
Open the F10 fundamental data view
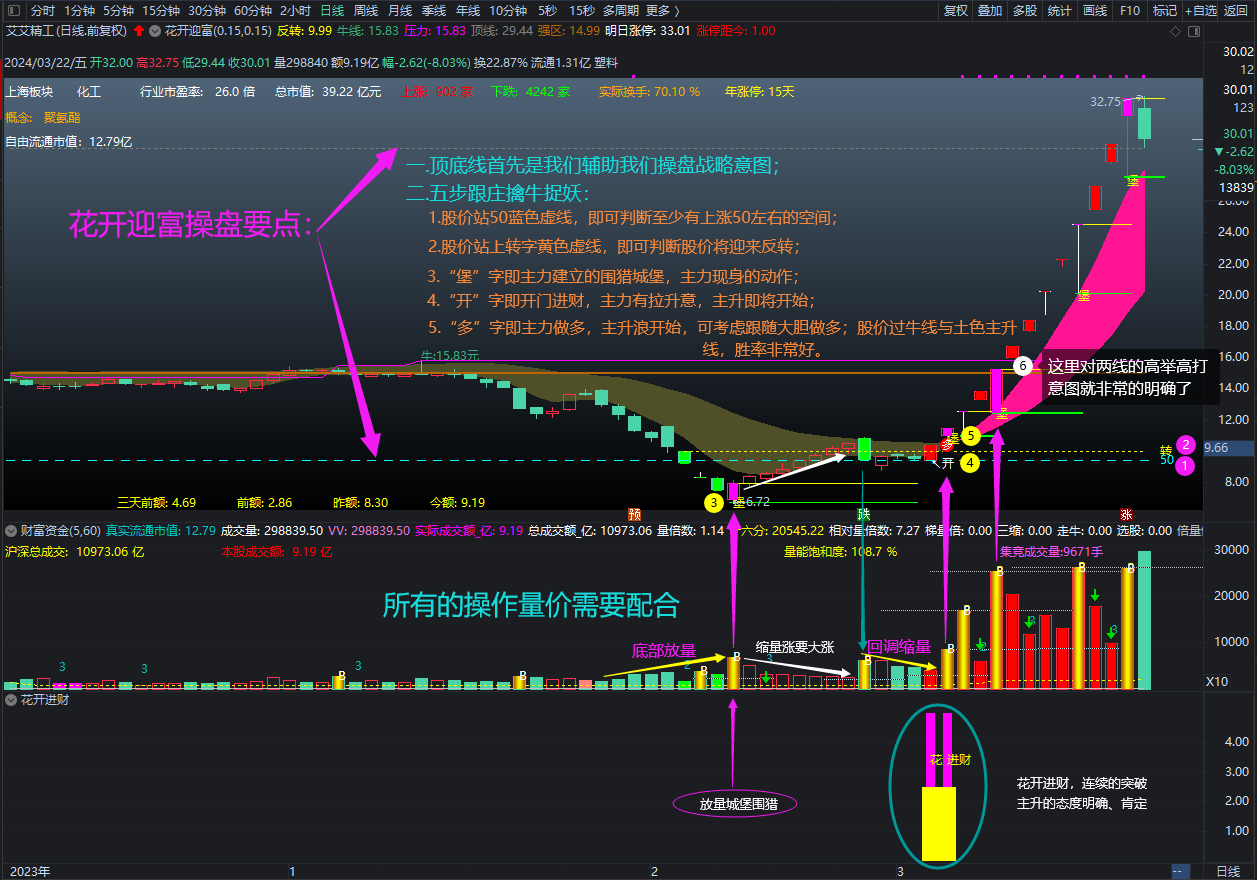point(1130,11)
